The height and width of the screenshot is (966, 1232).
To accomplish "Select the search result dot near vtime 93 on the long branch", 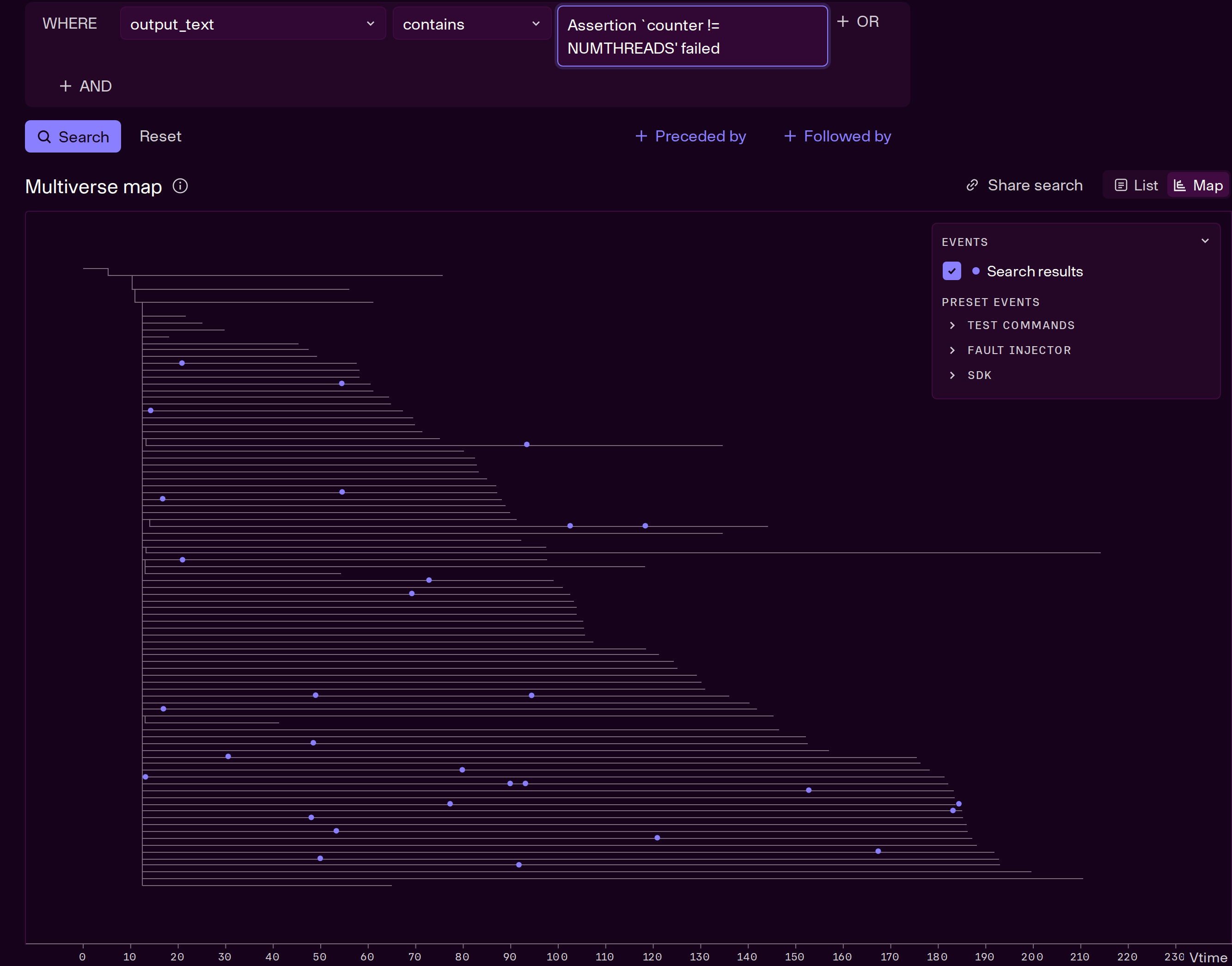I will pos(526,445).
